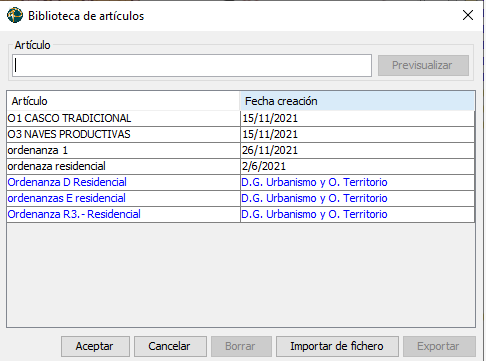Click the Exportar button
This screenshot has height=361, width=486.
(x=439, y=346)
